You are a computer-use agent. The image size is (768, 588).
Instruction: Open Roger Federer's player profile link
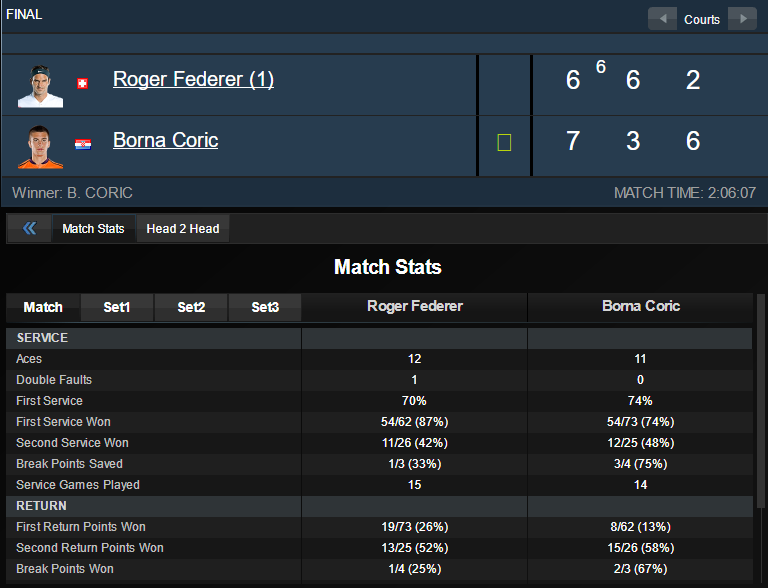tap(193, 79)
